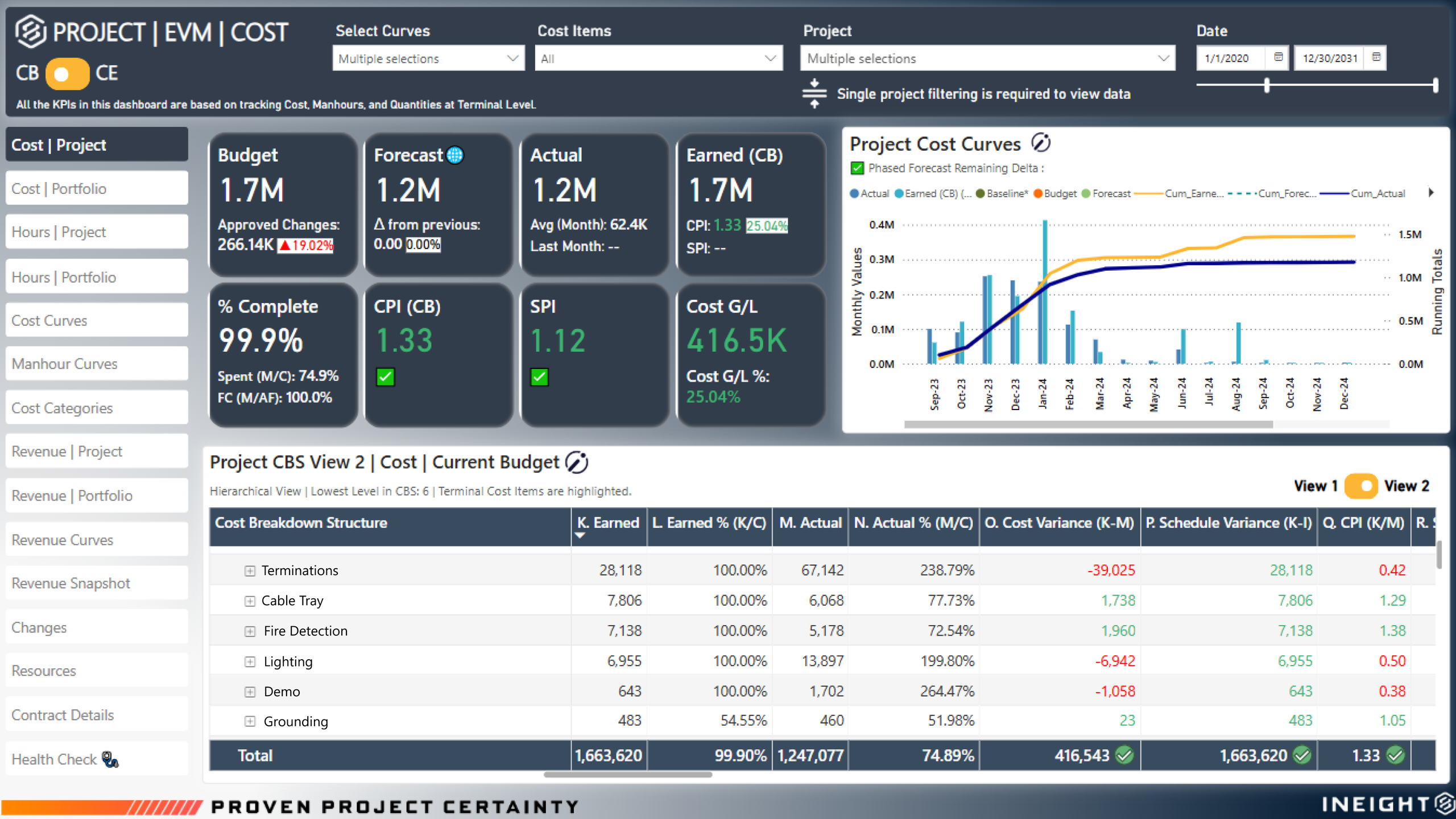1456x819 pixels.
Task: Click the date range slider left handle
Action: tap(1266, 85)
